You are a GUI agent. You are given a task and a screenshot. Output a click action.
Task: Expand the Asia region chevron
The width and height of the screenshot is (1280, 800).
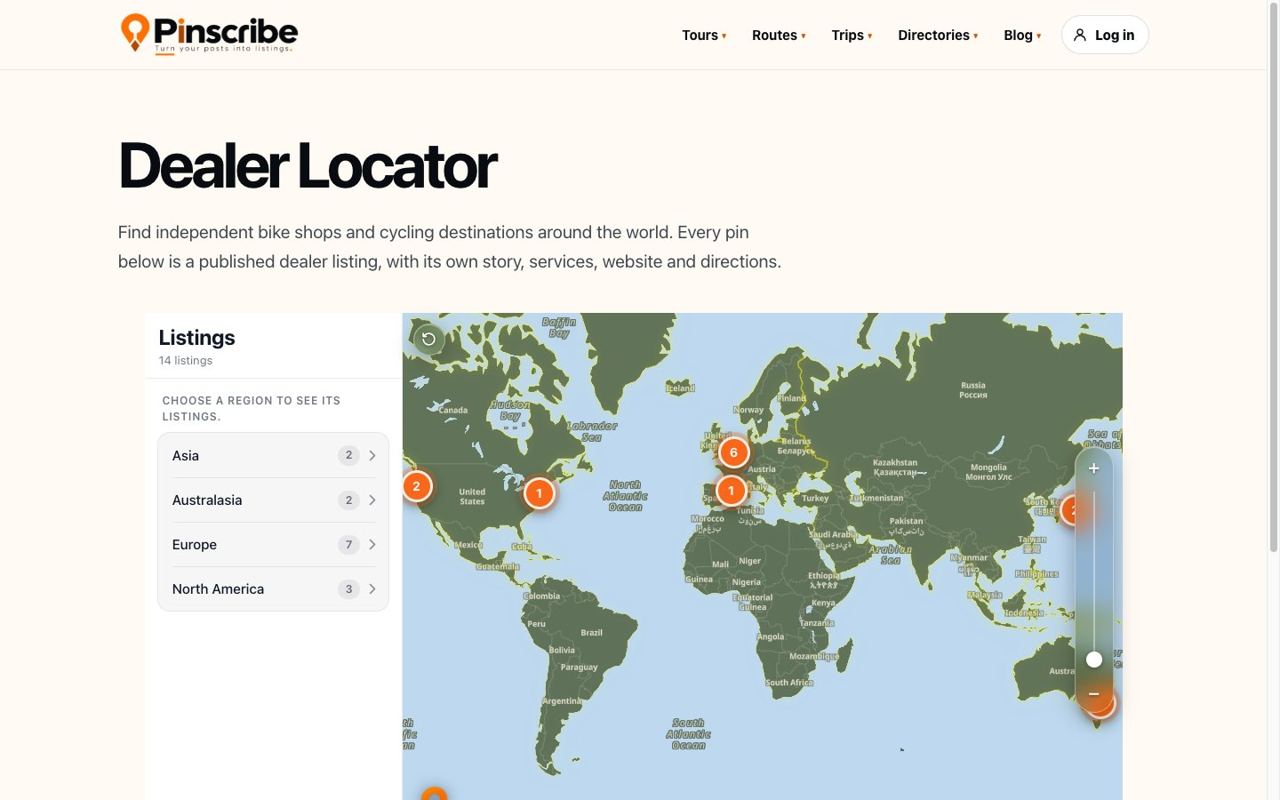pos(372,455)
